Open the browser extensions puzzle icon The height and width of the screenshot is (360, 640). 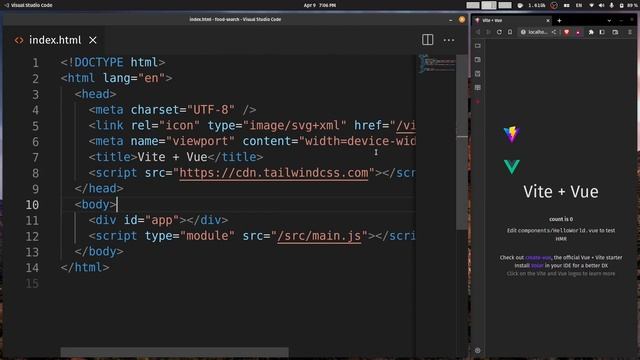click(x=591, y=32)
